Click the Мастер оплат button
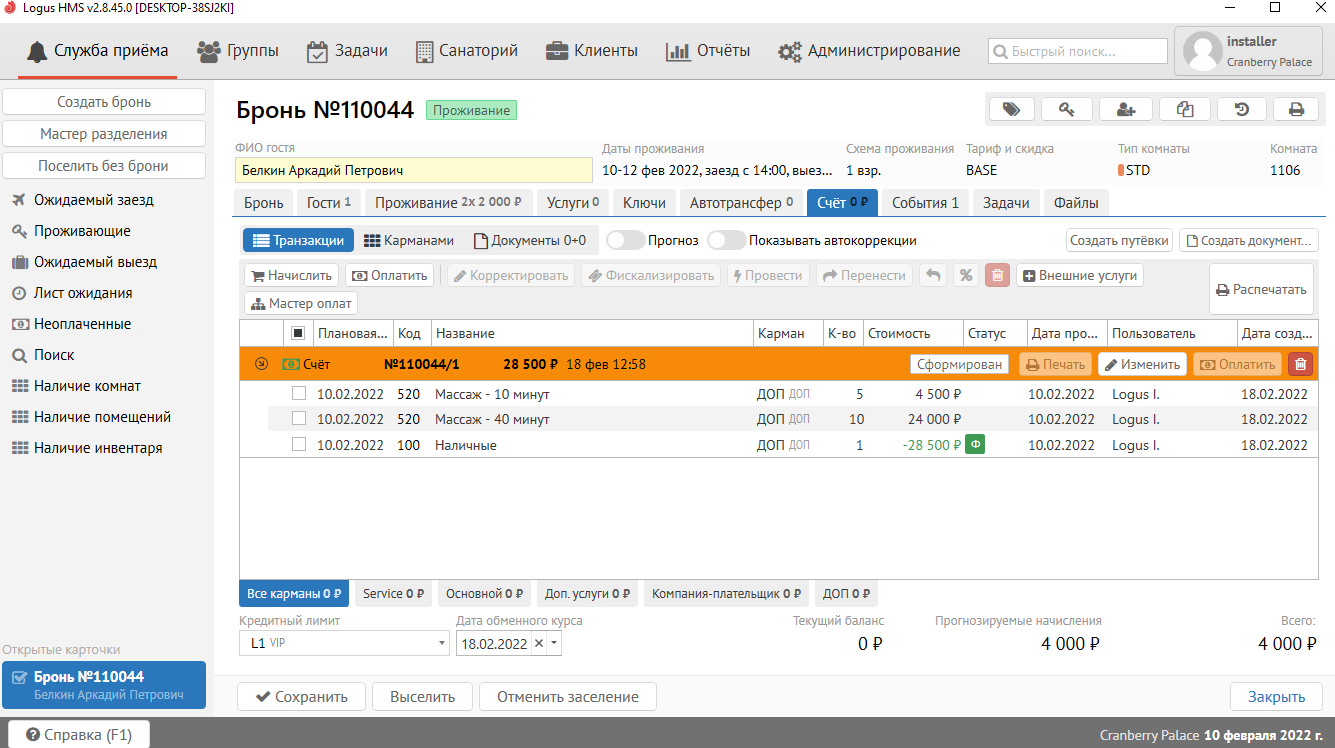This screenshot has height=748, width=1335. click(301, 303)
